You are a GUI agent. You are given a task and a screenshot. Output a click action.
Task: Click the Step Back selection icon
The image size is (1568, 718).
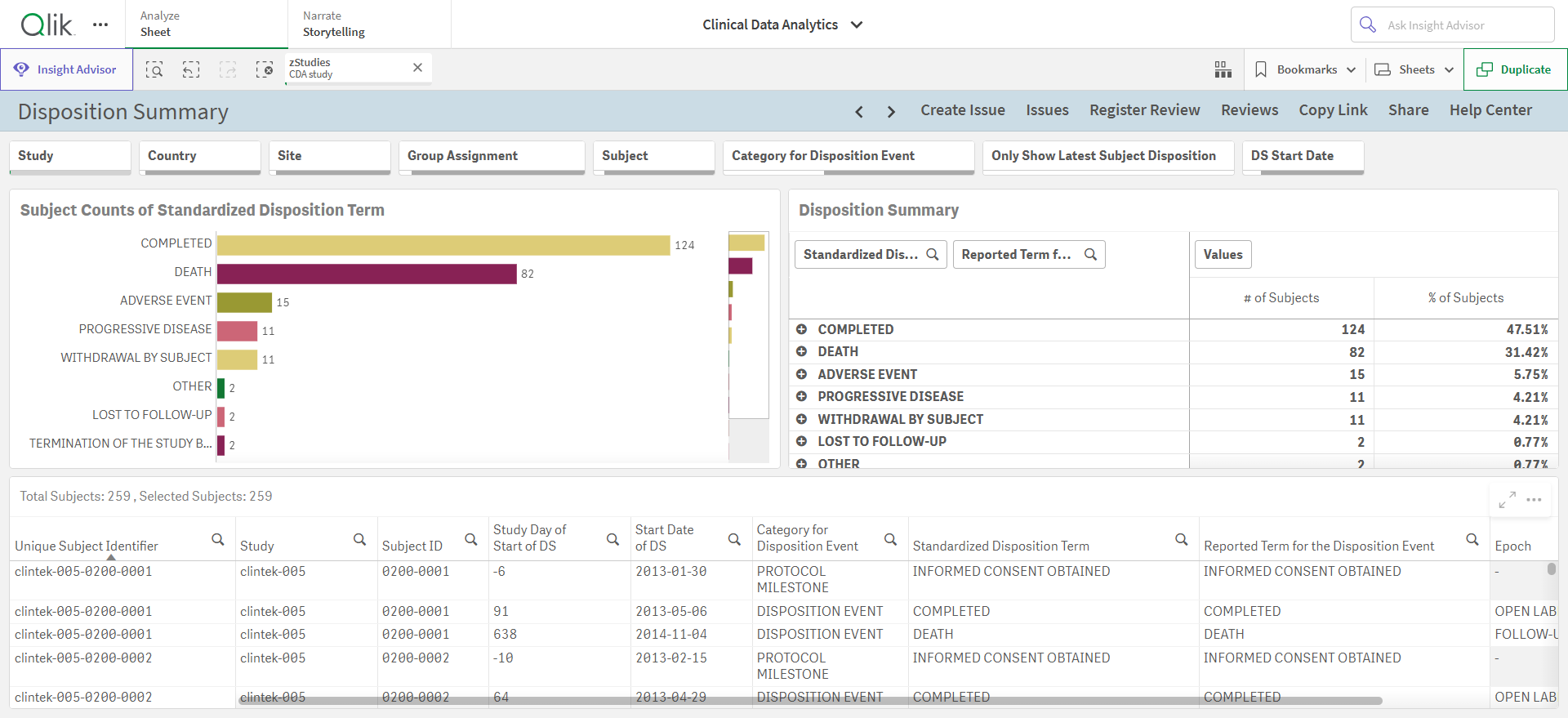point(191,69)
